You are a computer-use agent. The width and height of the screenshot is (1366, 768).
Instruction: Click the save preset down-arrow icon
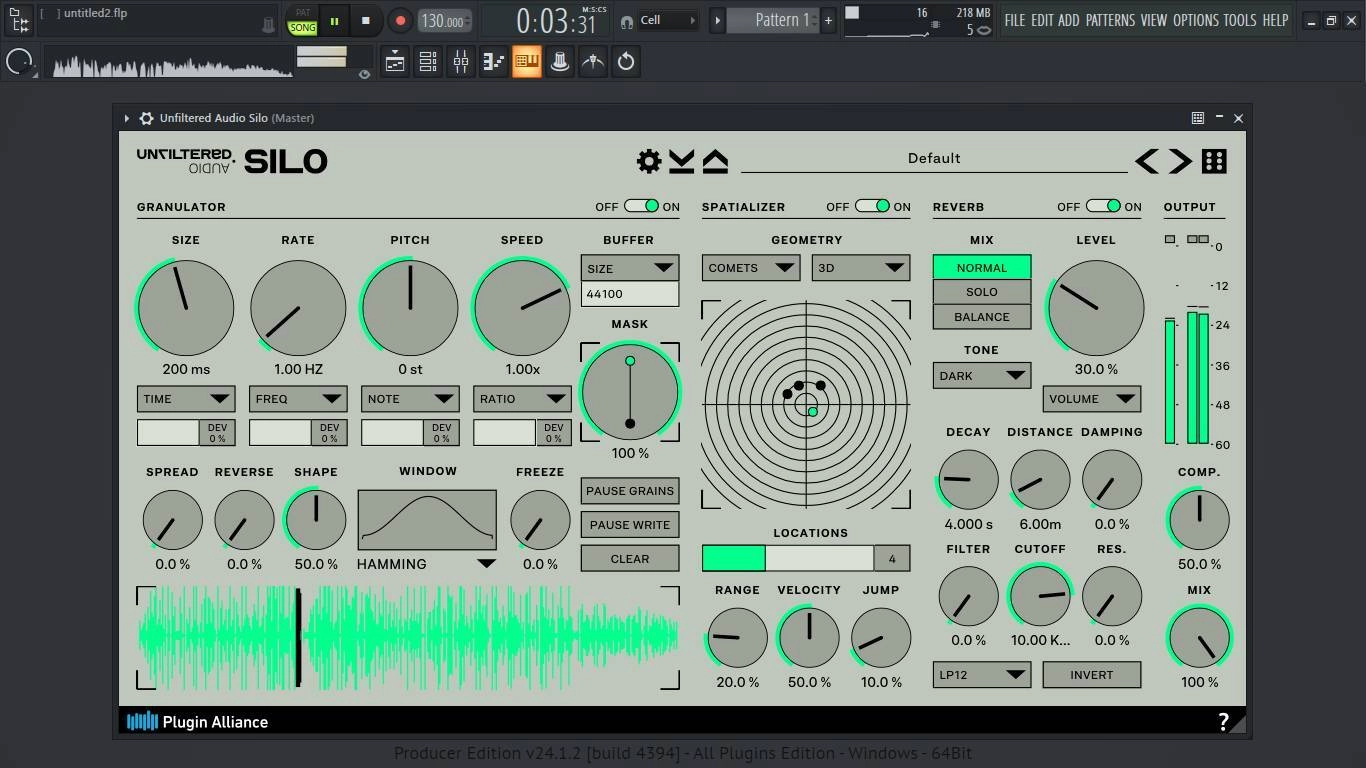[682, 161]
